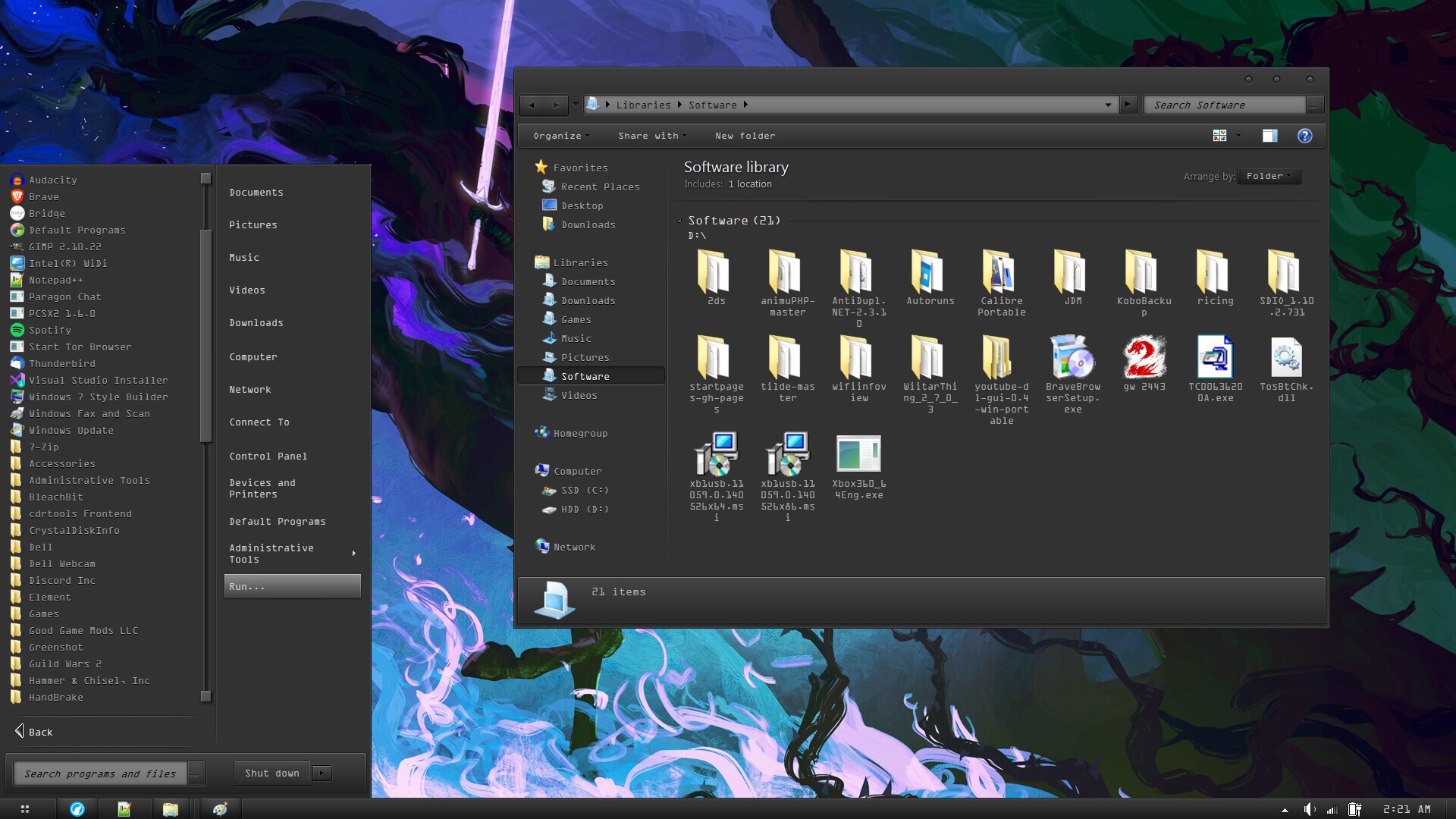Click Libraries in the address bar

[x=643, y=105]
